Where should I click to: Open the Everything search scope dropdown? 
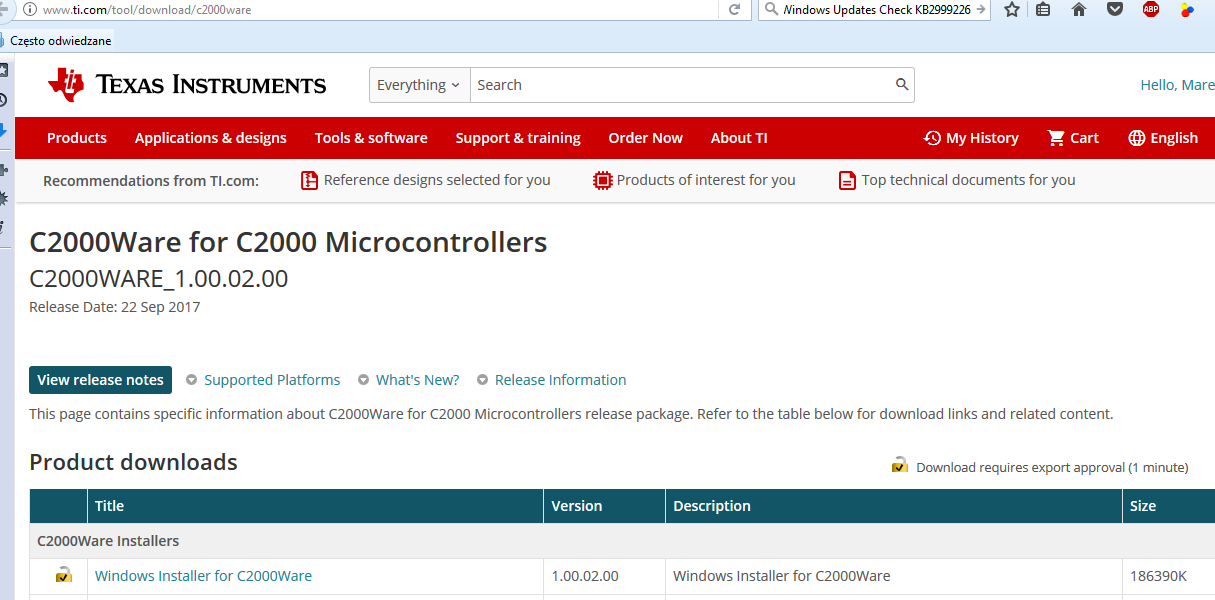click(419, 85)
